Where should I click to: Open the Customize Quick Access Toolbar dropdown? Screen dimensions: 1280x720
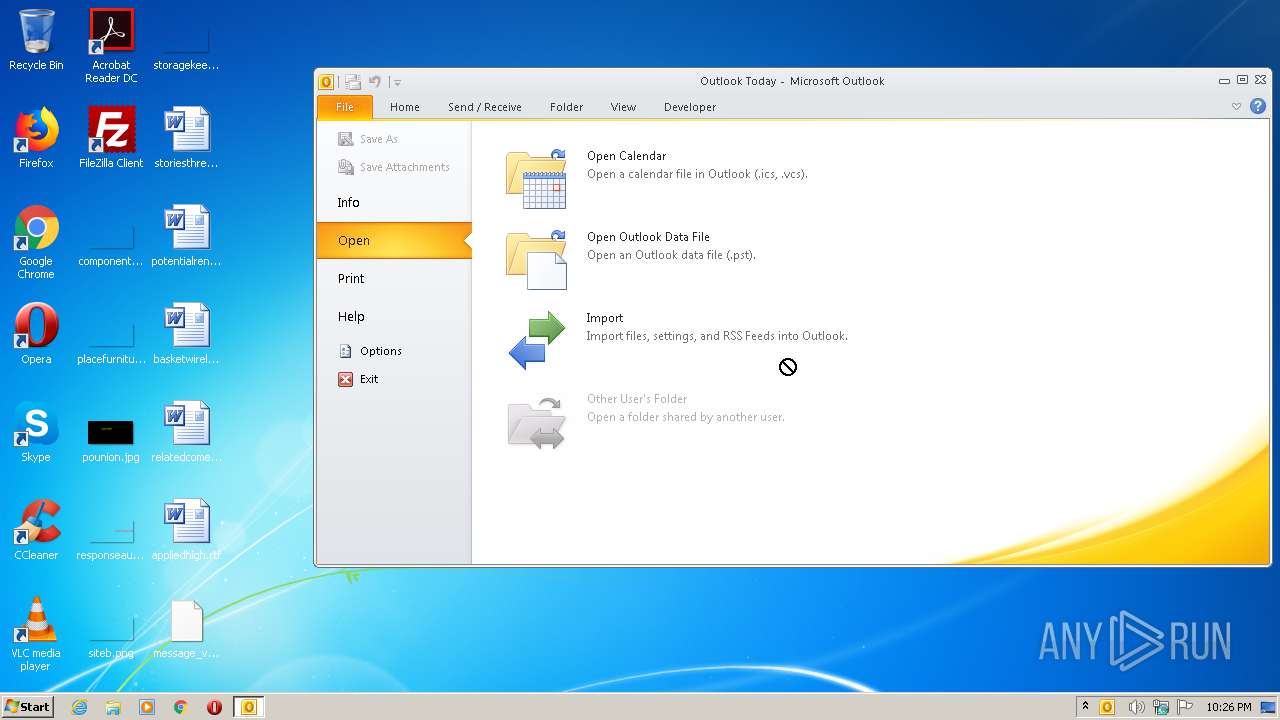click(397, 82)
